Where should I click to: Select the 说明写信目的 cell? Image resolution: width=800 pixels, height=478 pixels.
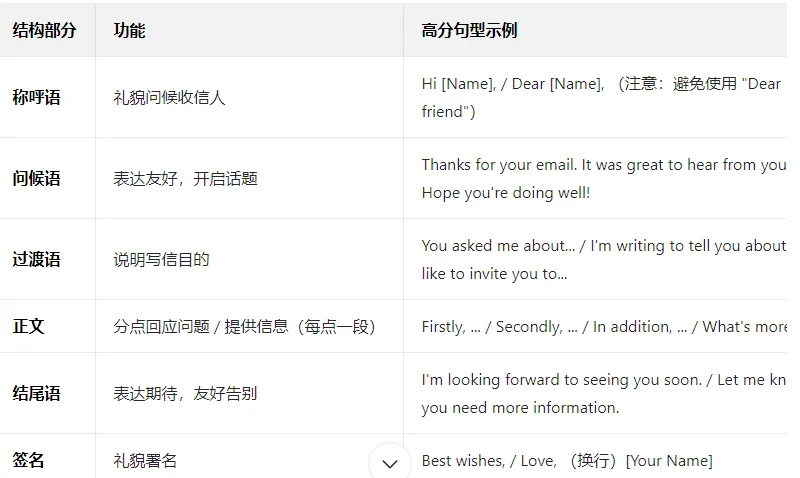tap(161, 259)
